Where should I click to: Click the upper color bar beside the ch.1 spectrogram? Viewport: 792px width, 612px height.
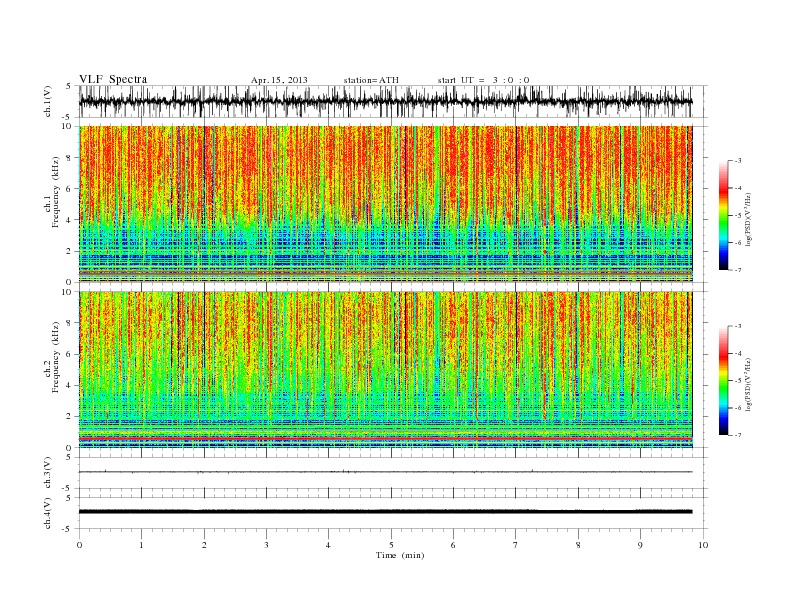click(x=723, y=215)
